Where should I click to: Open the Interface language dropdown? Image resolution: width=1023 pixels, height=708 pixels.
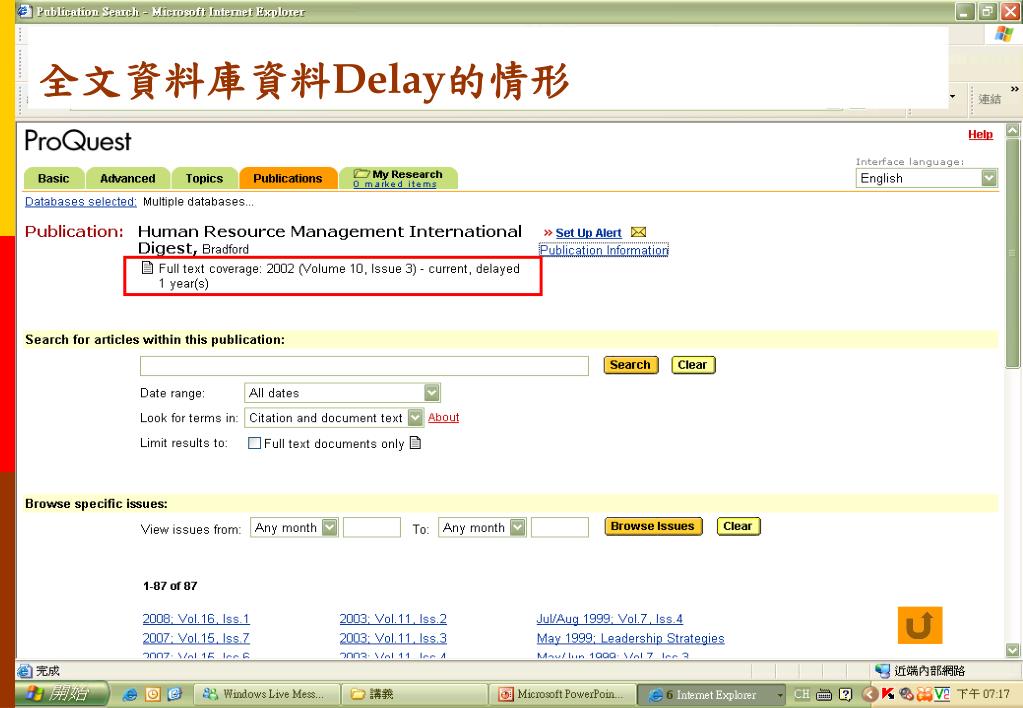(x=989, y=177)
